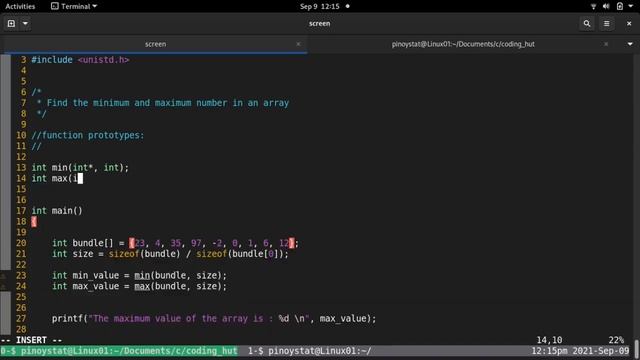
Task: Open the hamburger menu in terminal header
Action: pyautogui.click(x=607, y=24)
